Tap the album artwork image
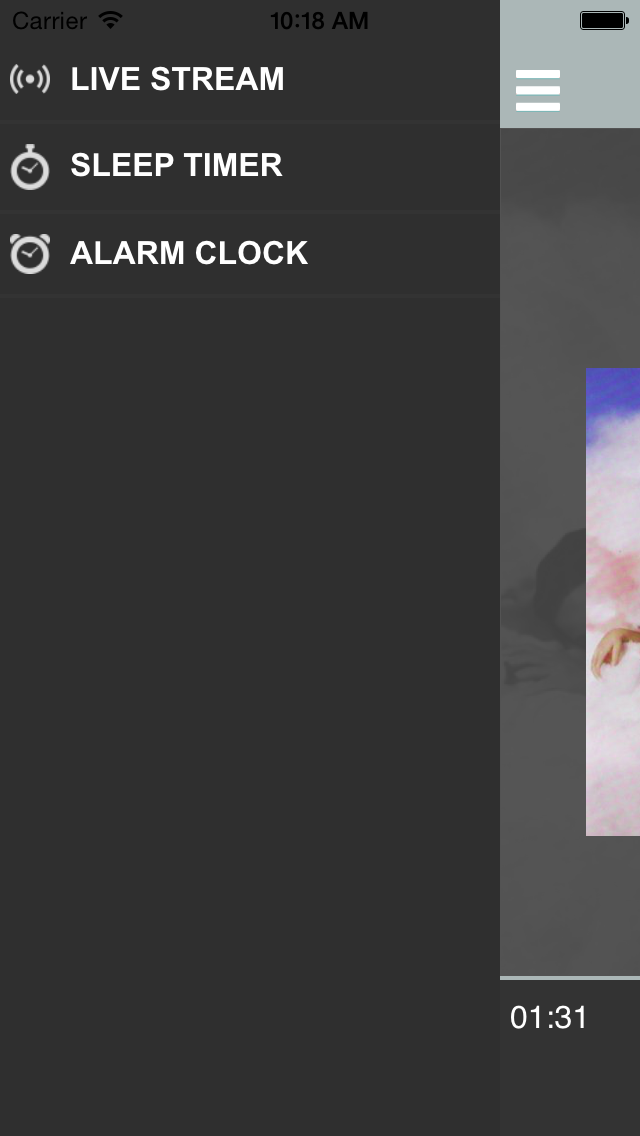Viewport: 640px width, 1136px height. pyautogui.click(x=613, y=601)
